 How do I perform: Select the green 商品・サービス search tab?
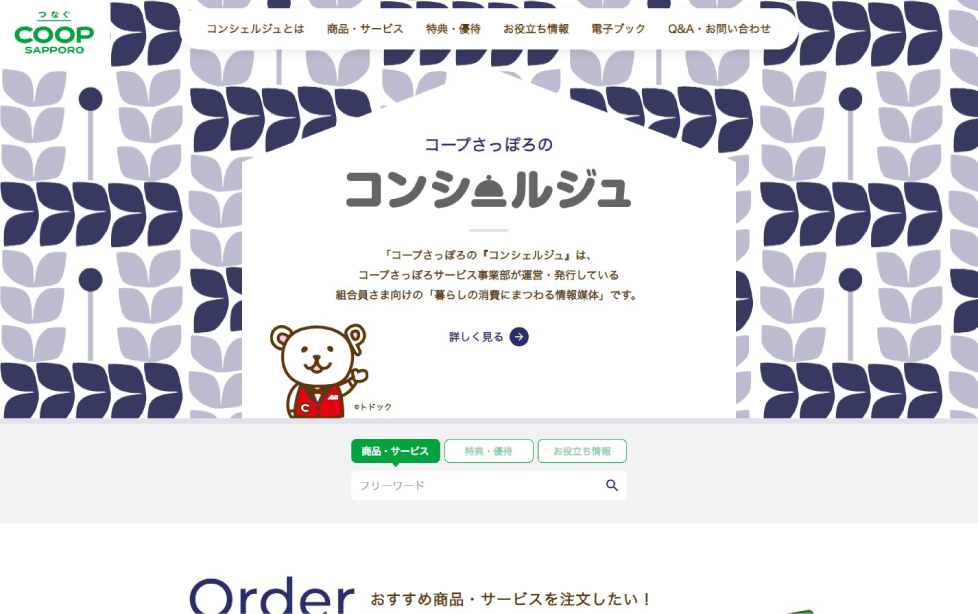395,451
